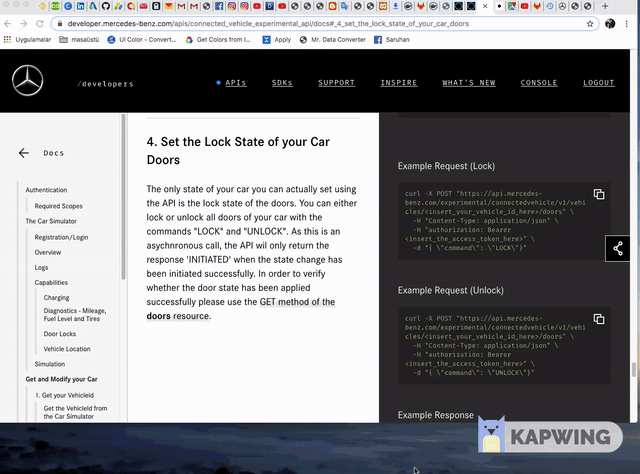The width and height of the screenshot is (640, 474).
Task: Click the floating share icon
Action: click(x=618, y=248)
